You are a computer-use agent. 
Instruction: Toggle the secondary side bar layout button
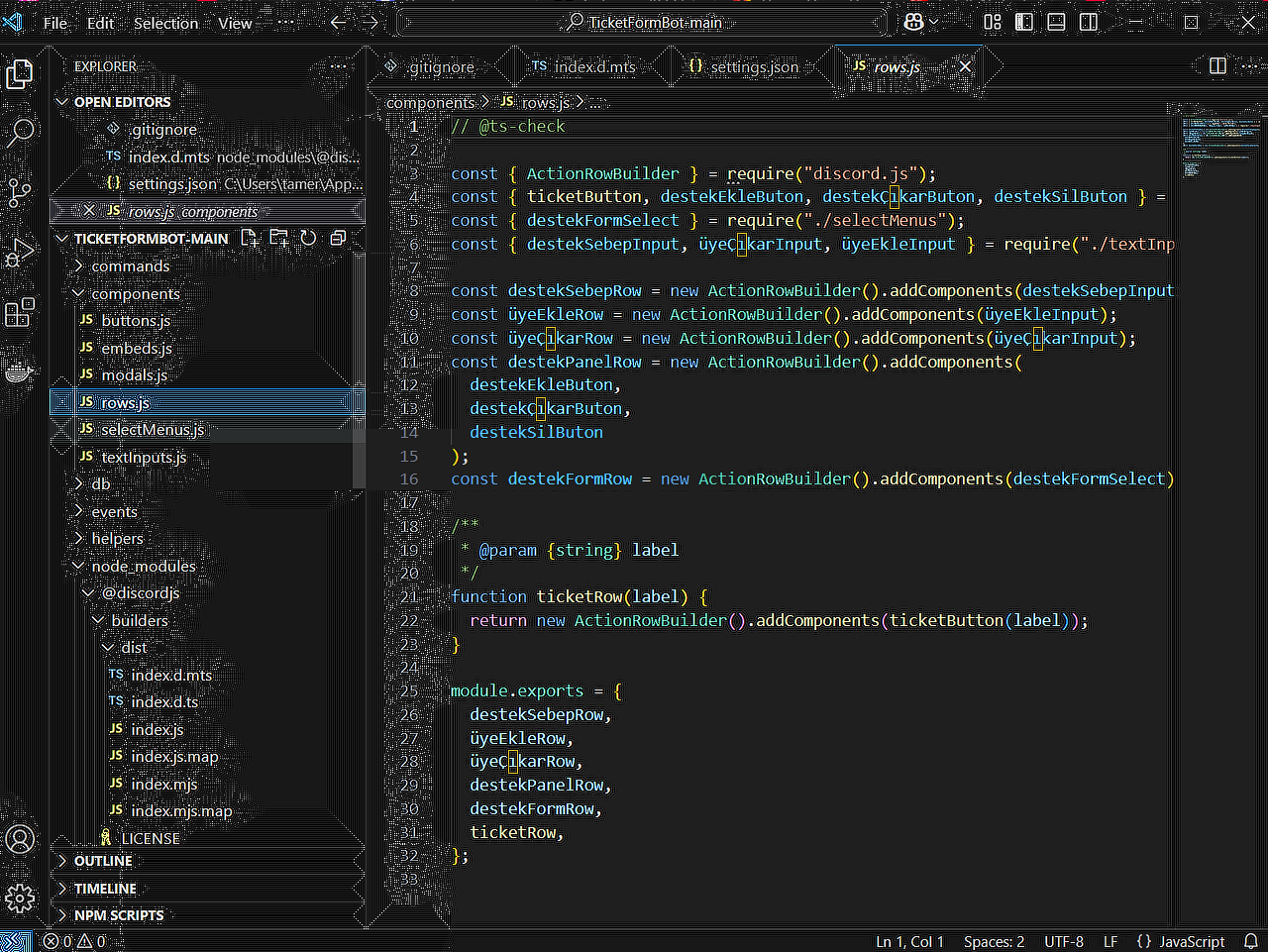[x=1088, y=22]
